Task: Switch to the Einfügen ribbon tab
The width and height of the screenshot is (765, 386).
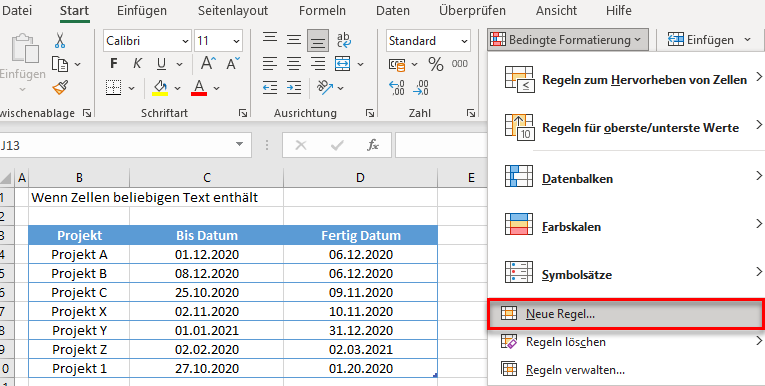Action: 142,10
